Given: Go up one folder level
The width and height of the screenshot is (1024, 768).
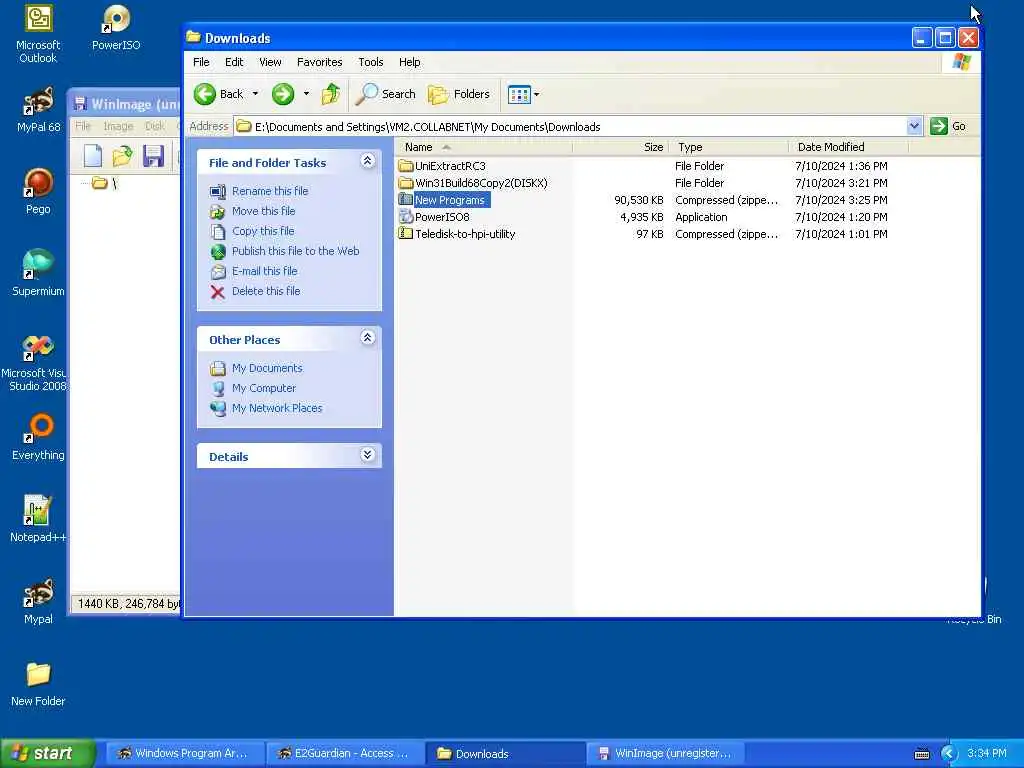Looking at the screenshot, I should pyautogui.click(x=330, y=94).
